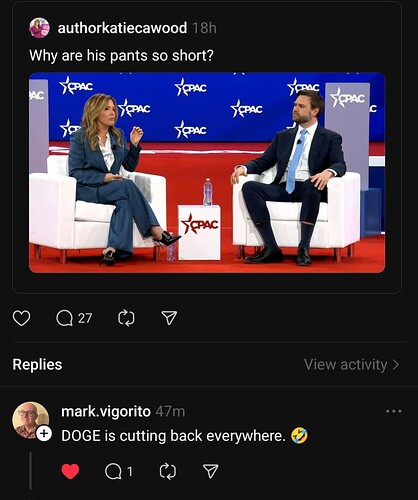
Task: Follow mark.vigorito using plus badge
Action: [44, 433]
